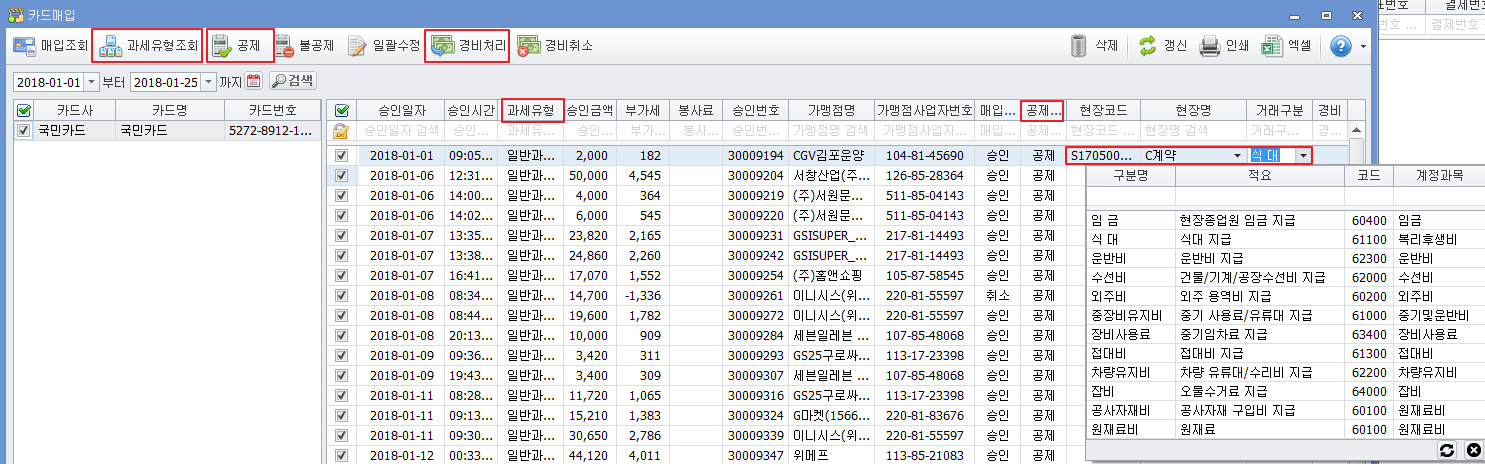The image size is (1485, 464).
Task: Toggle select-all checkbox in transaction grid header
Action: click(341, 110)
